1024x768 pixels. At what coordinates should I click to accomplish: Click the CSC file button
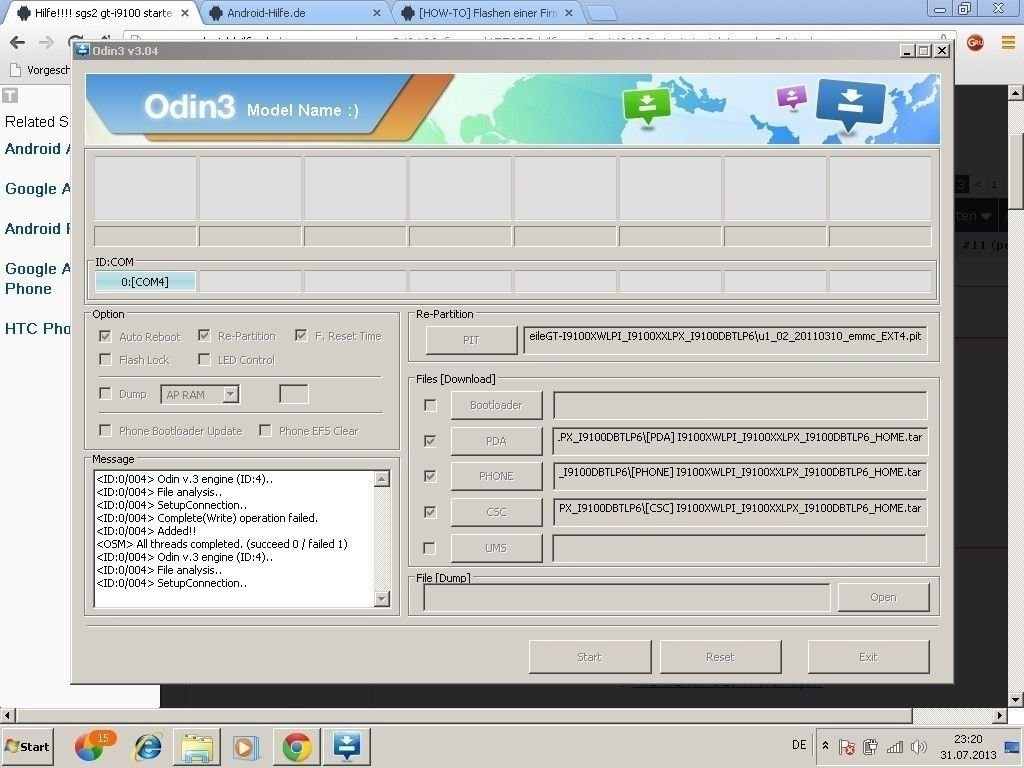click(496, 512)
